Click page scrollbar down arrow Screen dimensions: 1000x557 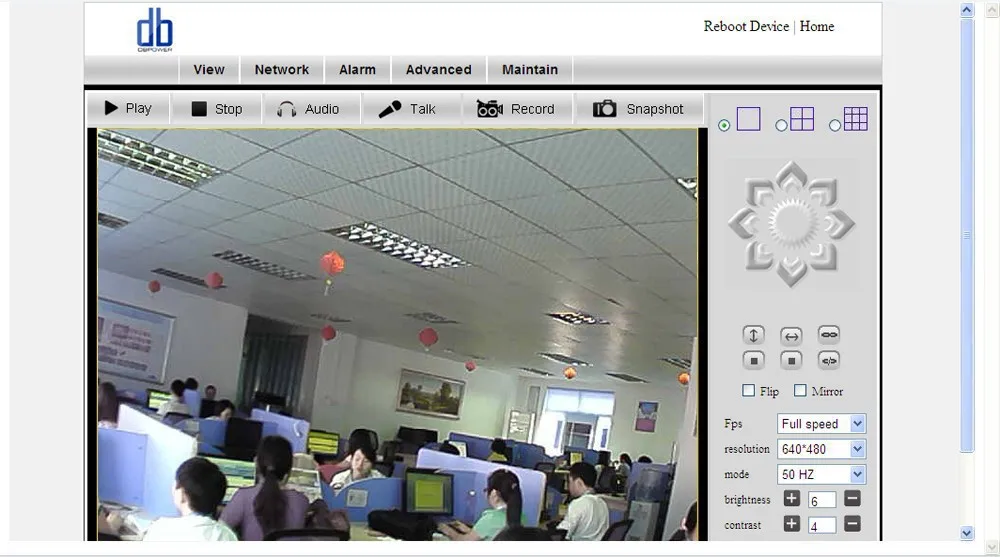pyautogui.click(x=967, y=533)
